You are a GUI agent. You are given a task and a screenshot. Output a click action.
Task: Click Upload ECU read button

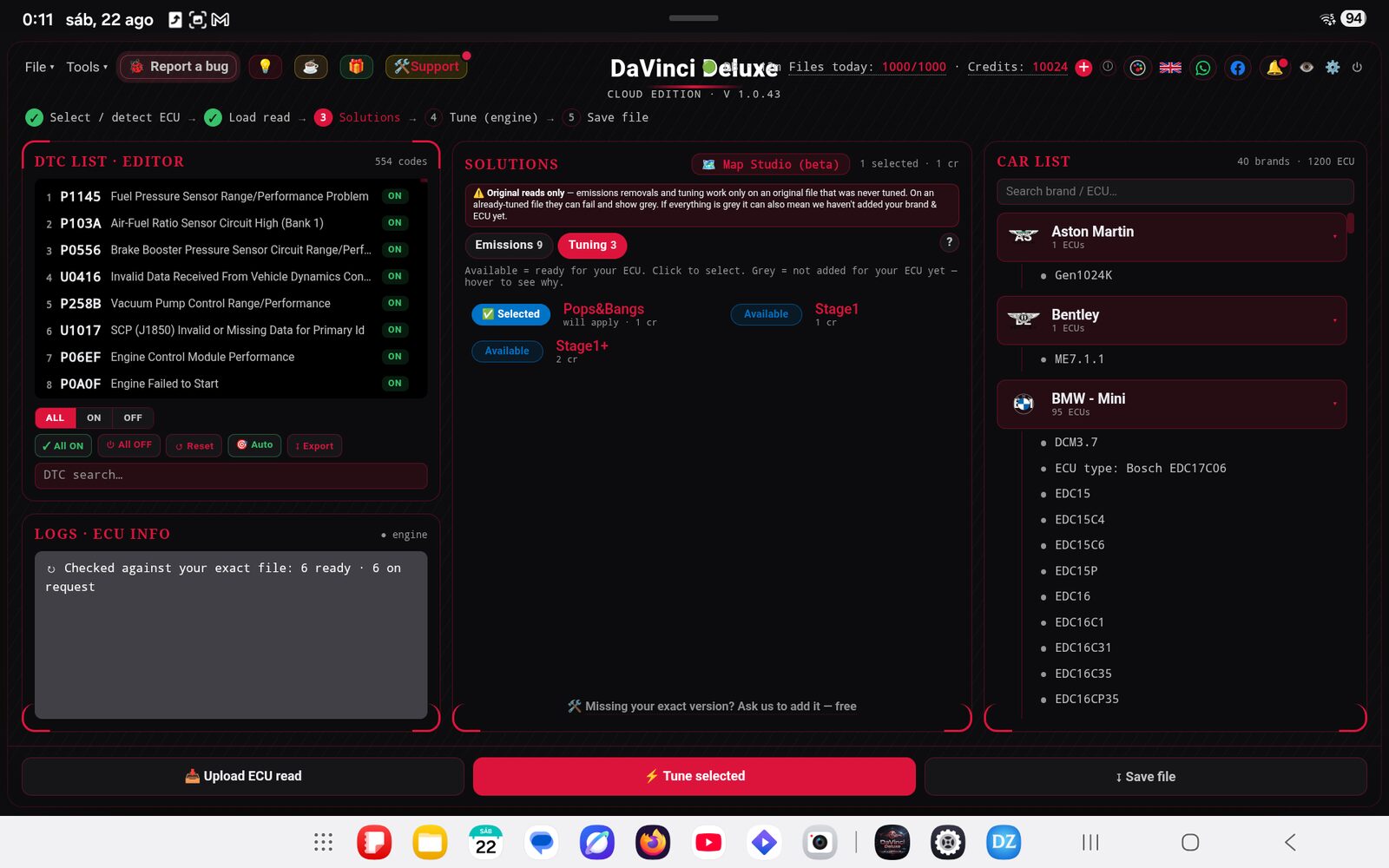(x=243, y=776)
